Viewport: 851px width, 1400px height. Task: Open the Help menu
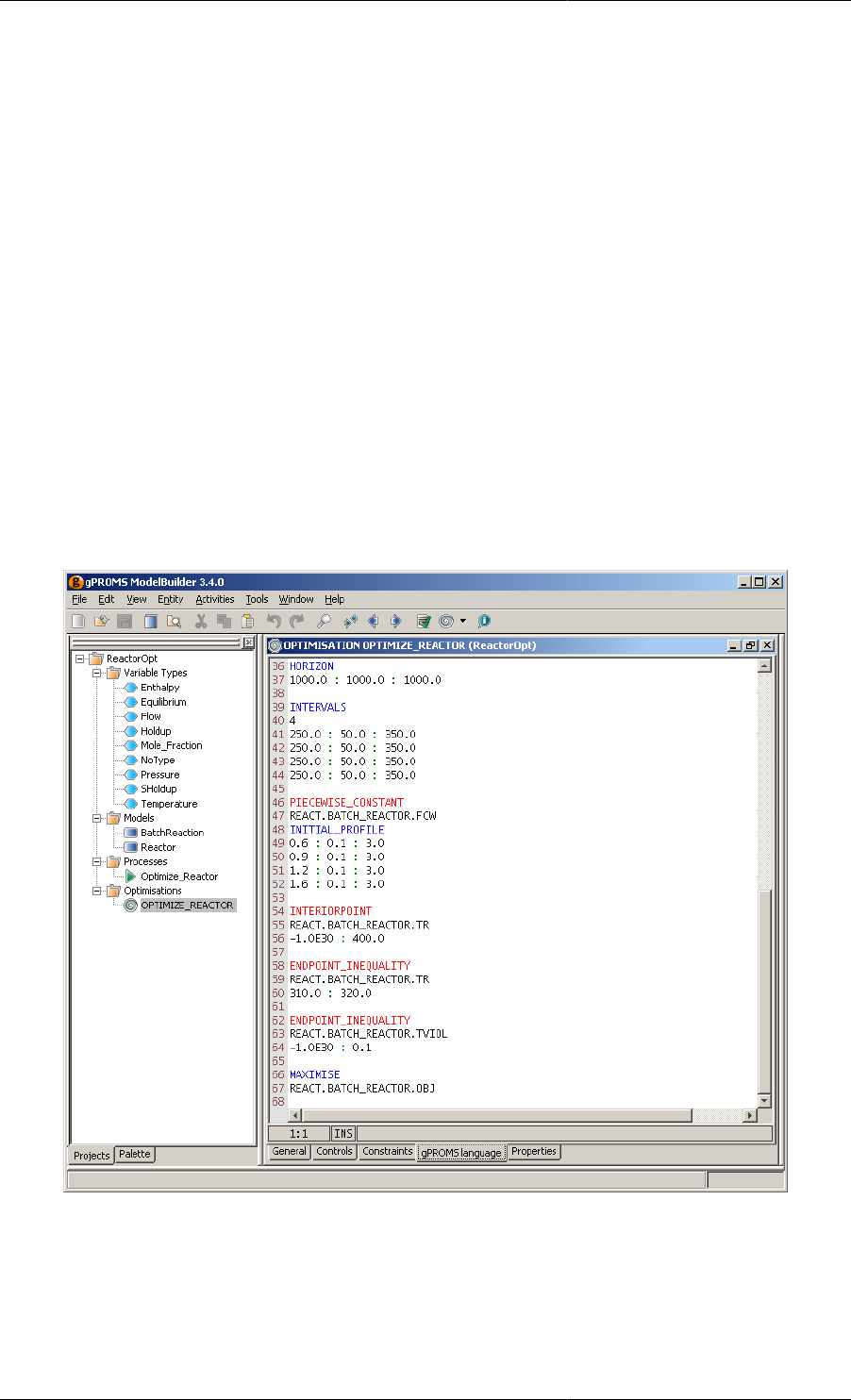click(x=335, y=599)
